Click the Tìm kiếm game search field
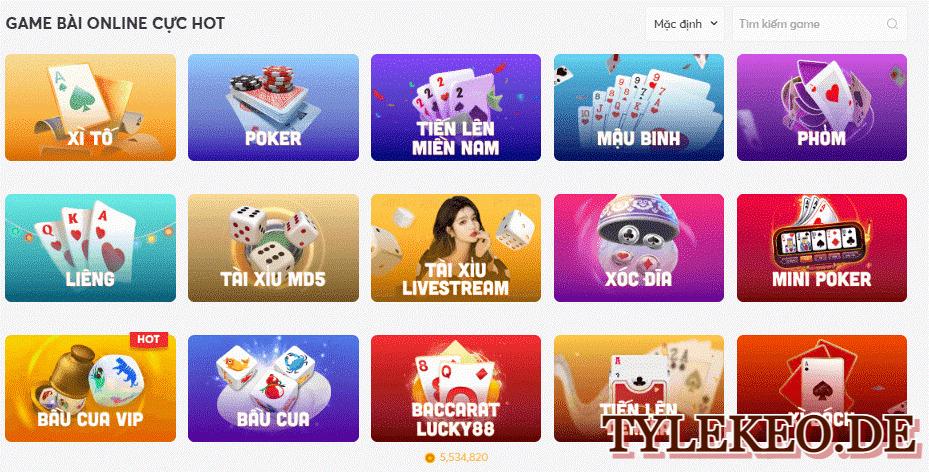This screenshot has height=472, width=929. [x=819, y=24]
